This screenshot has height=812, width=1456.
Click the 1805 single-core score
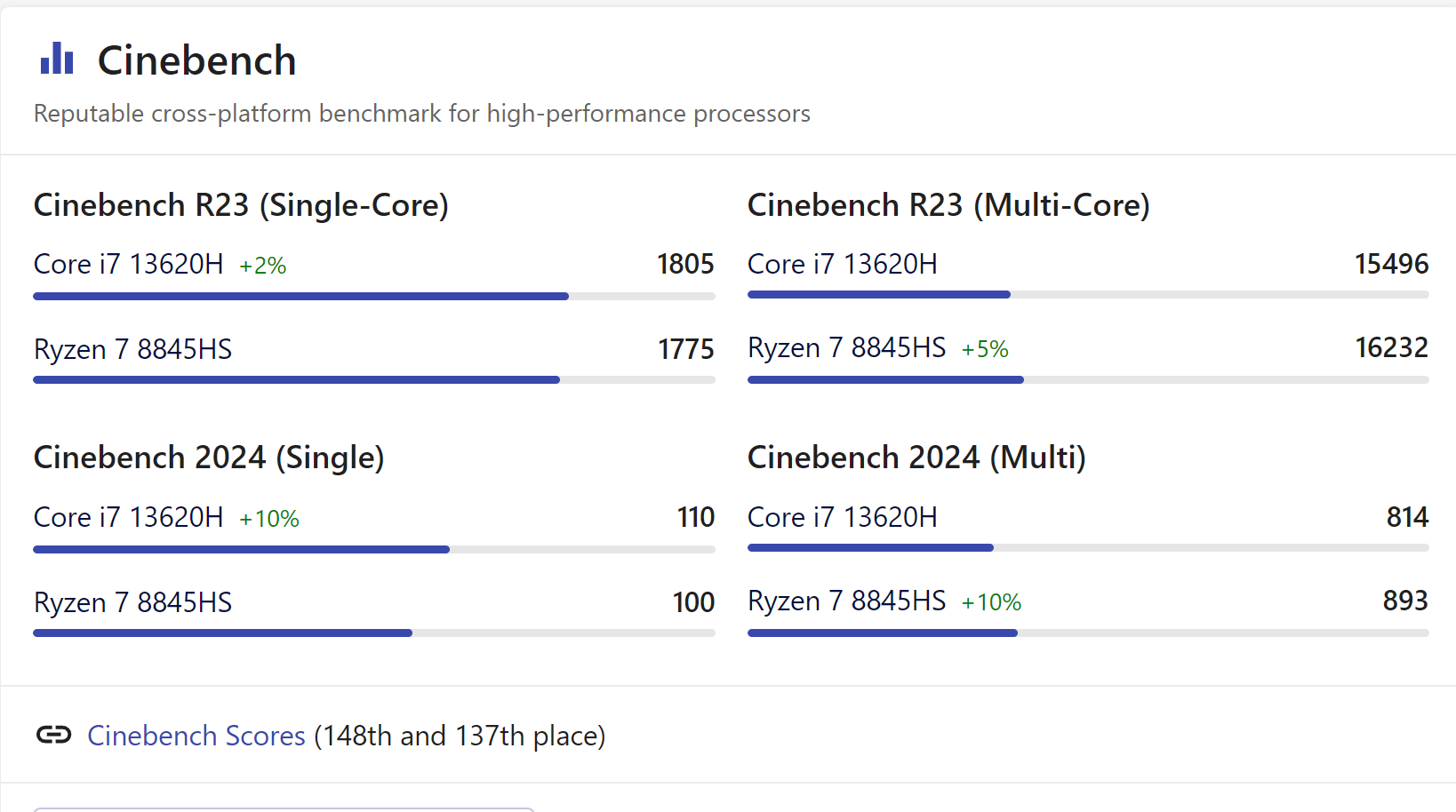[685, 264]
